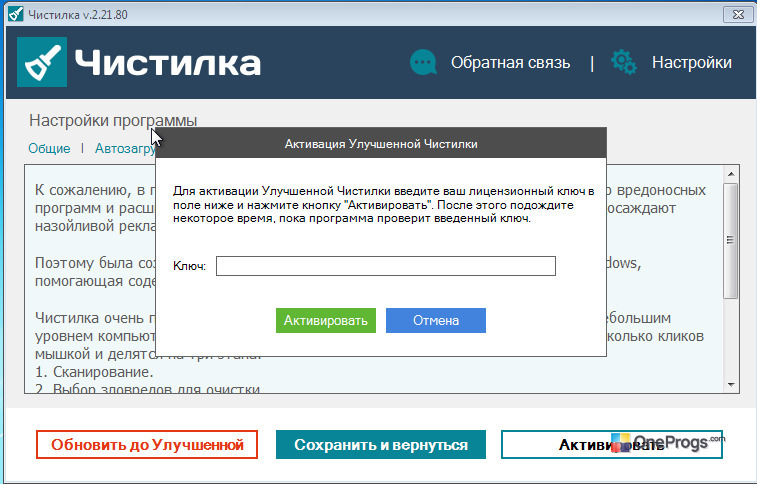Switch to the Общие tab
This screenshot has width=757, height=484.
[49, 148]
